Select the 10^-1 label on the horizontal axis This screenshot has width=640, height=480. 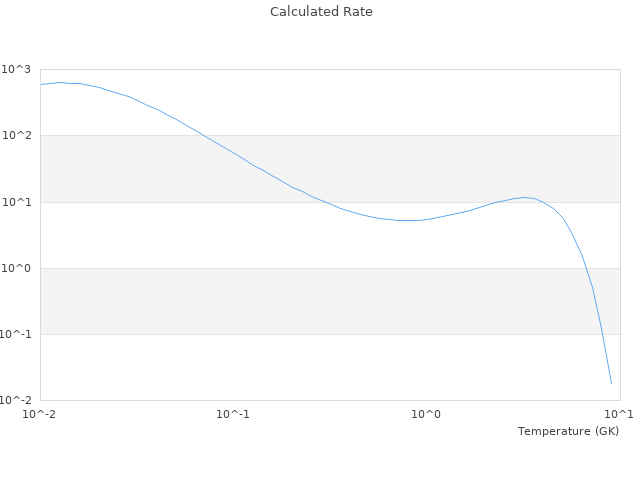click(x=233, y=414)
